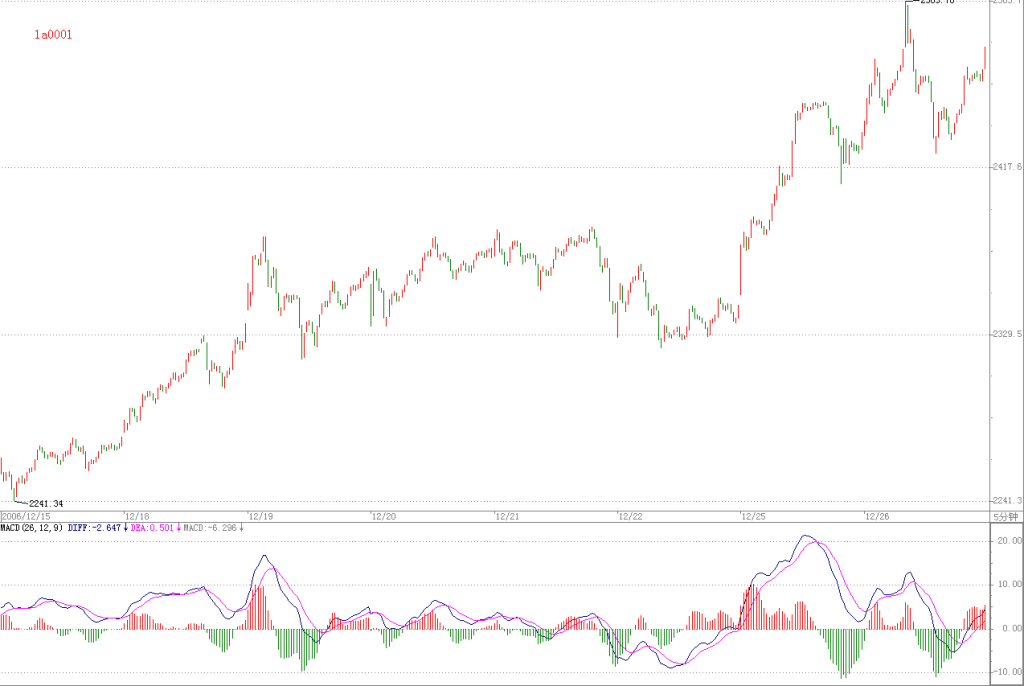Click the gray down arrow after MACD value

tap(242, 527)
